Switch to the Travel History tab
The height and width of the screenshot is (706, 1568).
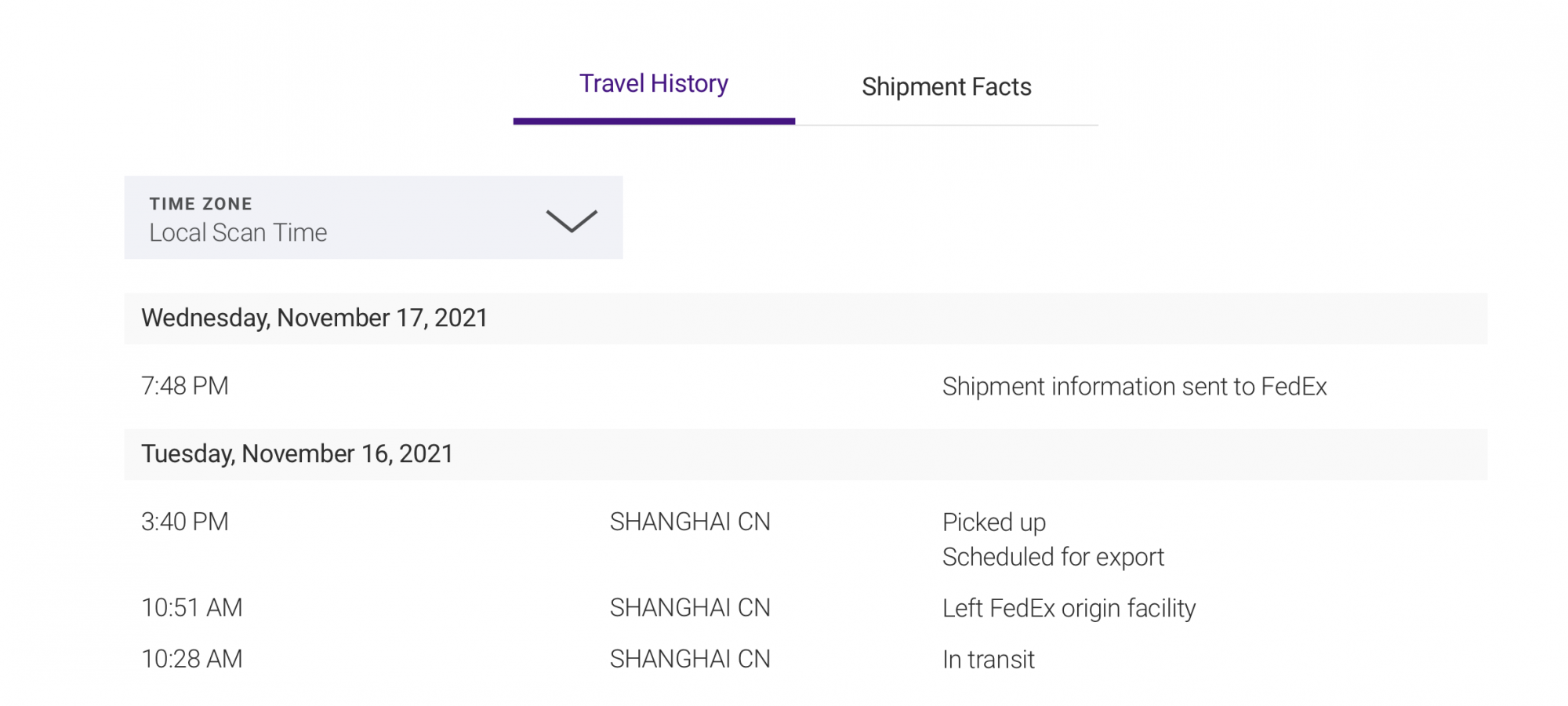click(653, 84)
